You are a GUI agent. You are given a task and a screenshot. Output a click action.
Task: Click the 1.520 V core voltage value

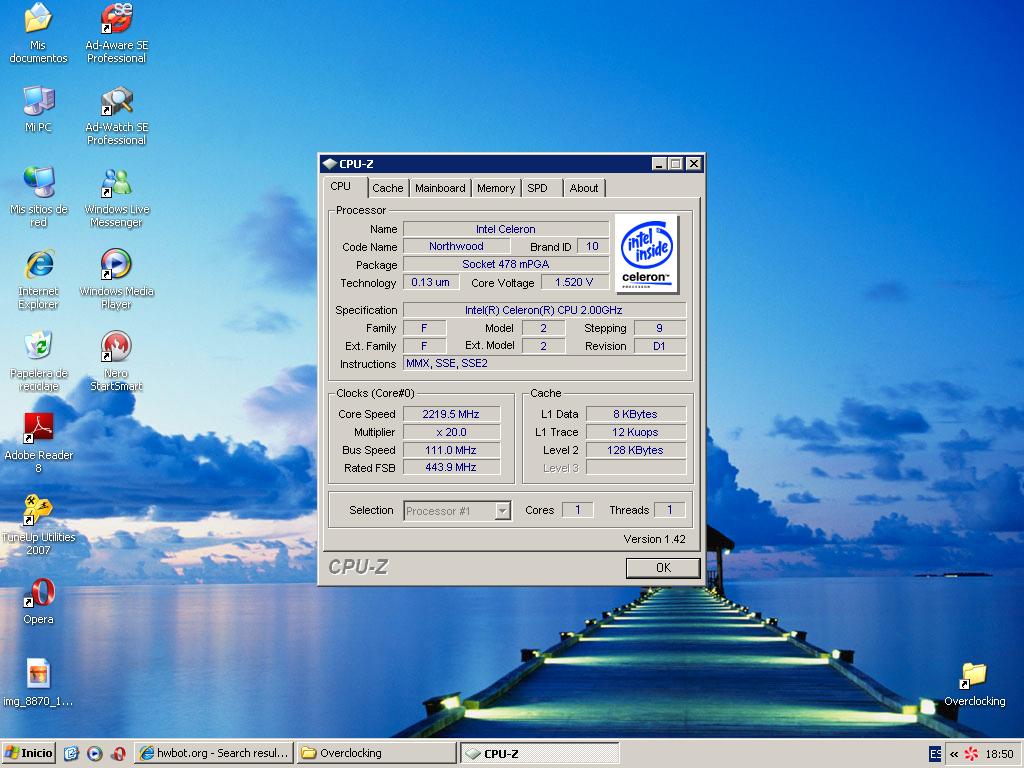point(575,282)
